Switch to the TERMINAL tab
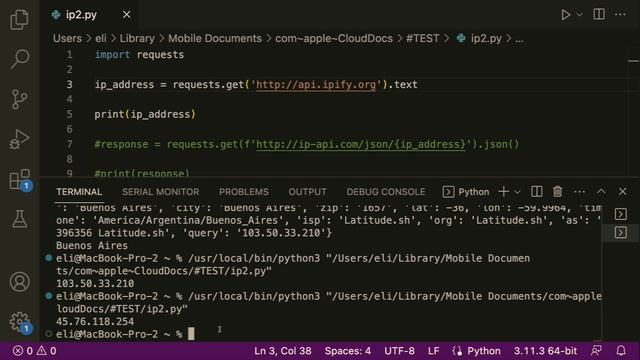This screenshot has height=360, width=640. point(79,192)
